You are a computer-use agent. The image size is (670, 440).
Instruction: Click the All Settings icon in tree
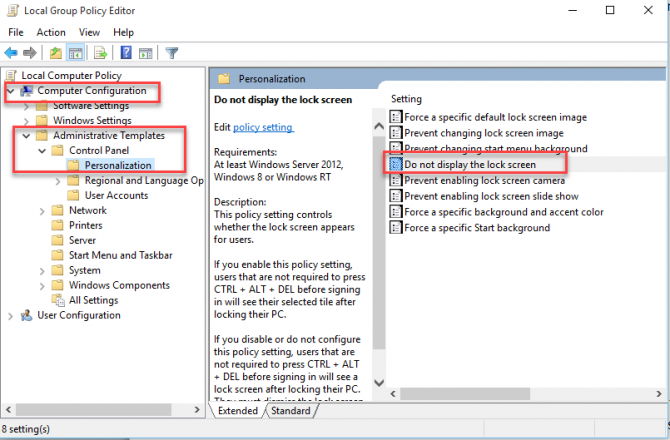click(x=58, y=300)
